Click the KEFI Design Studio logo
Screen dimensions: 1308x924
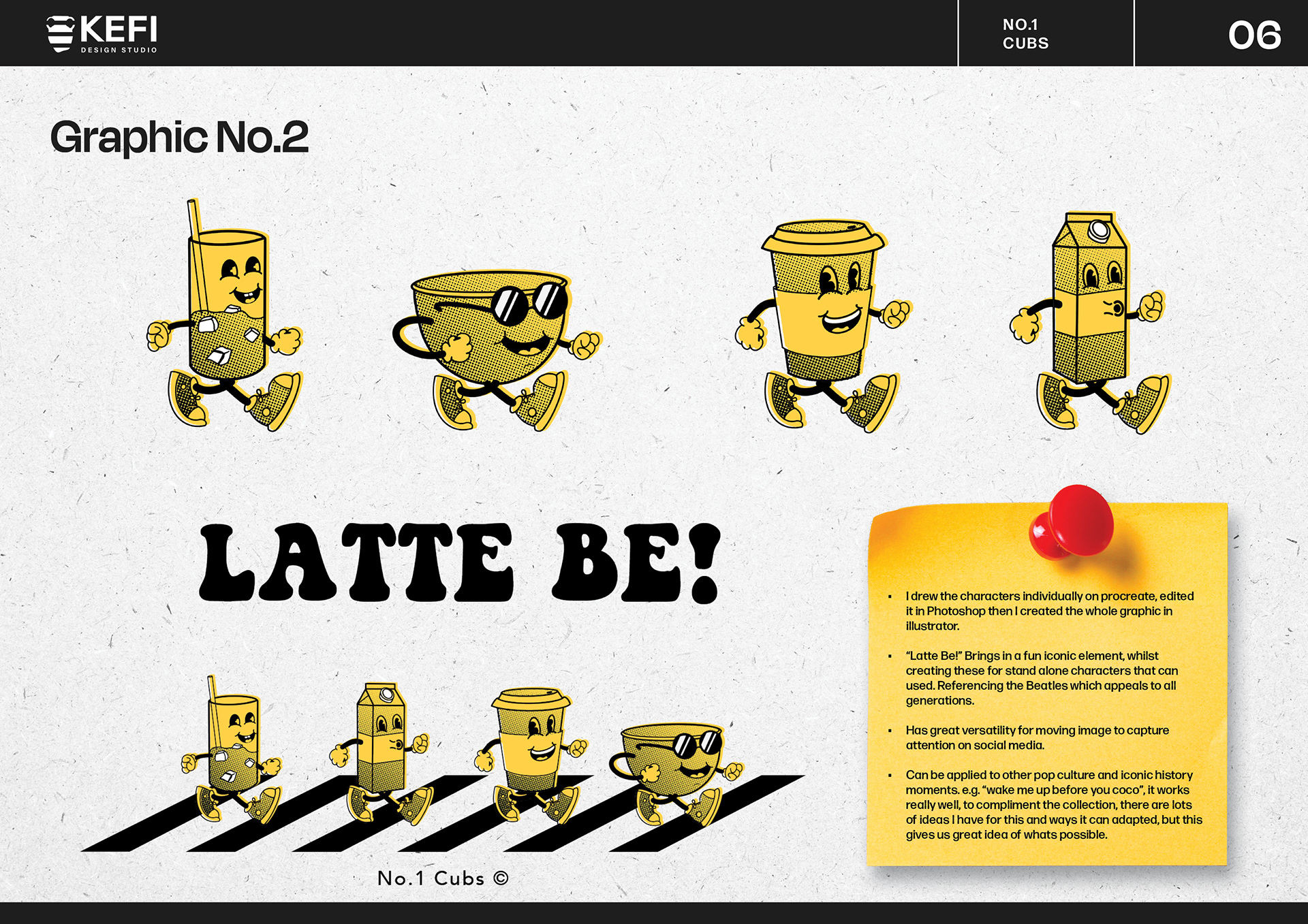click(x=102, y=33)
